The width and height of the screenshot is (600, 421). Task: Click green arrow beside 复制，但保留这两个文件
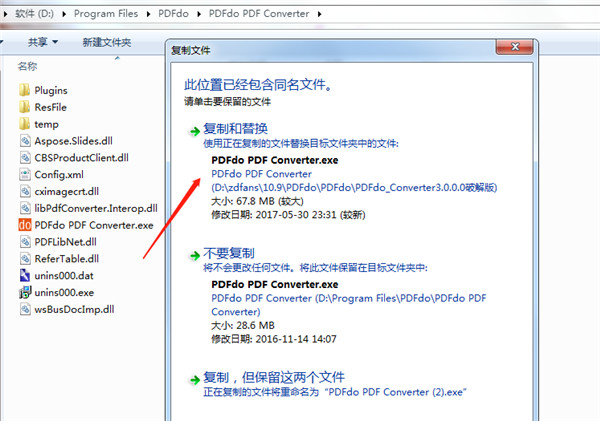click(x=195, y=380)
